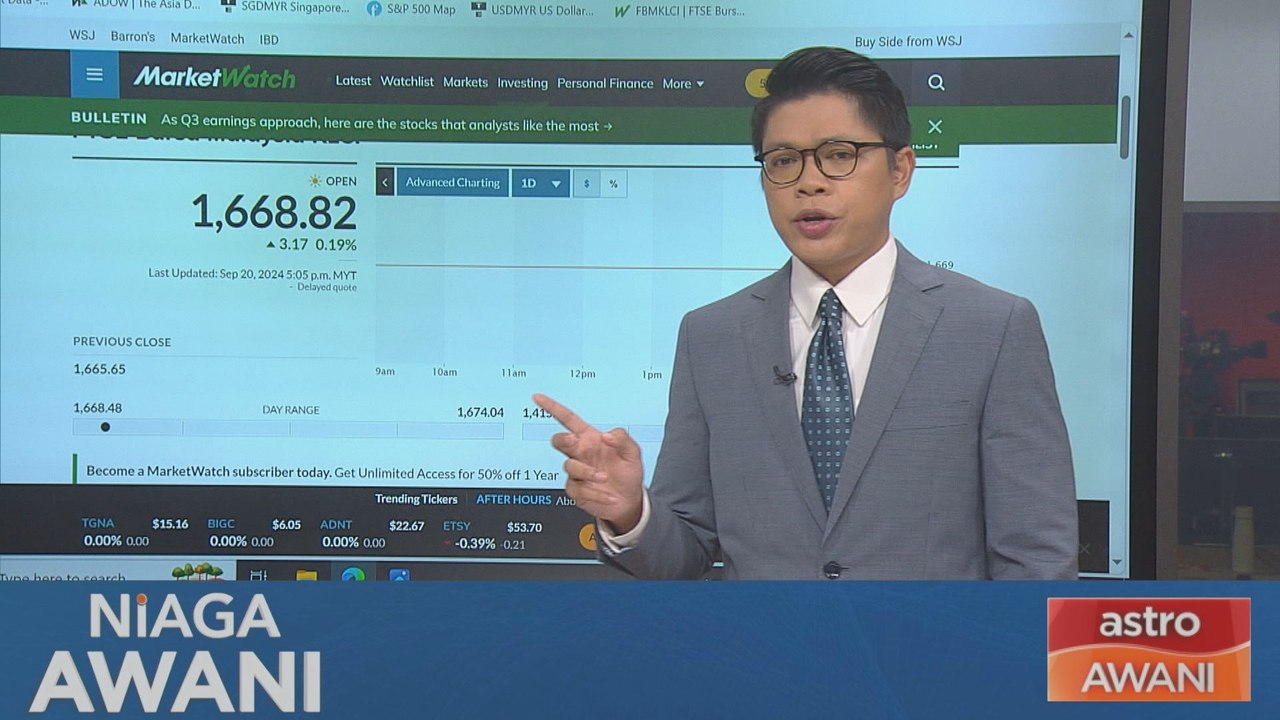Screen dimensions: 1280x720
Task: Open the MarketWatch search magnifier
Action: 936,82
